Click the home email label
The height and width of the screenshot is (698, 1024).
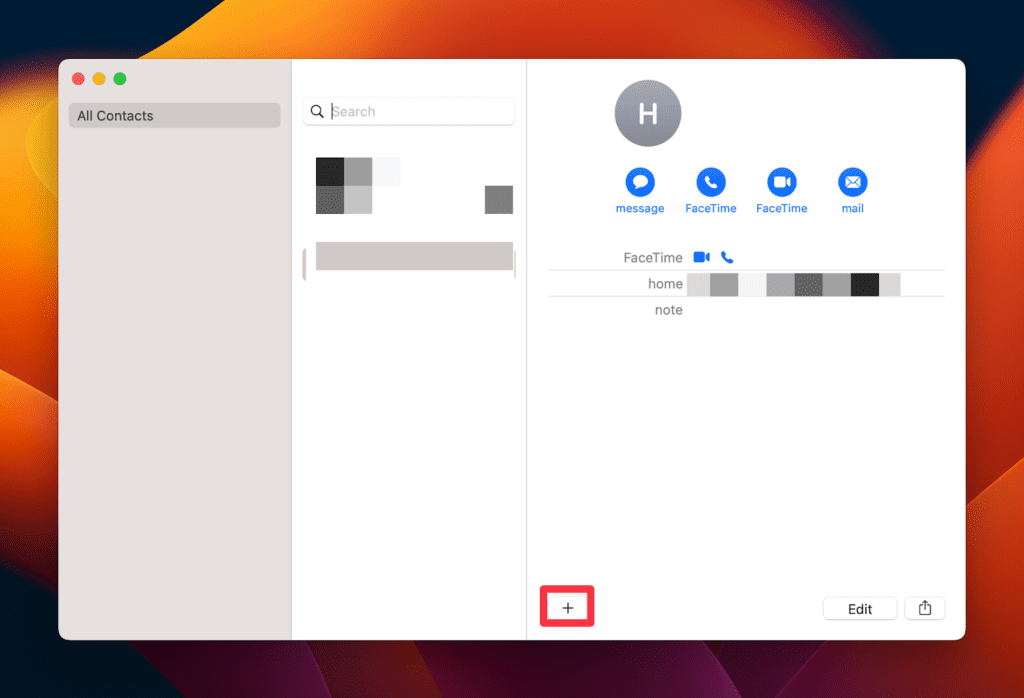tap(665, 284)
